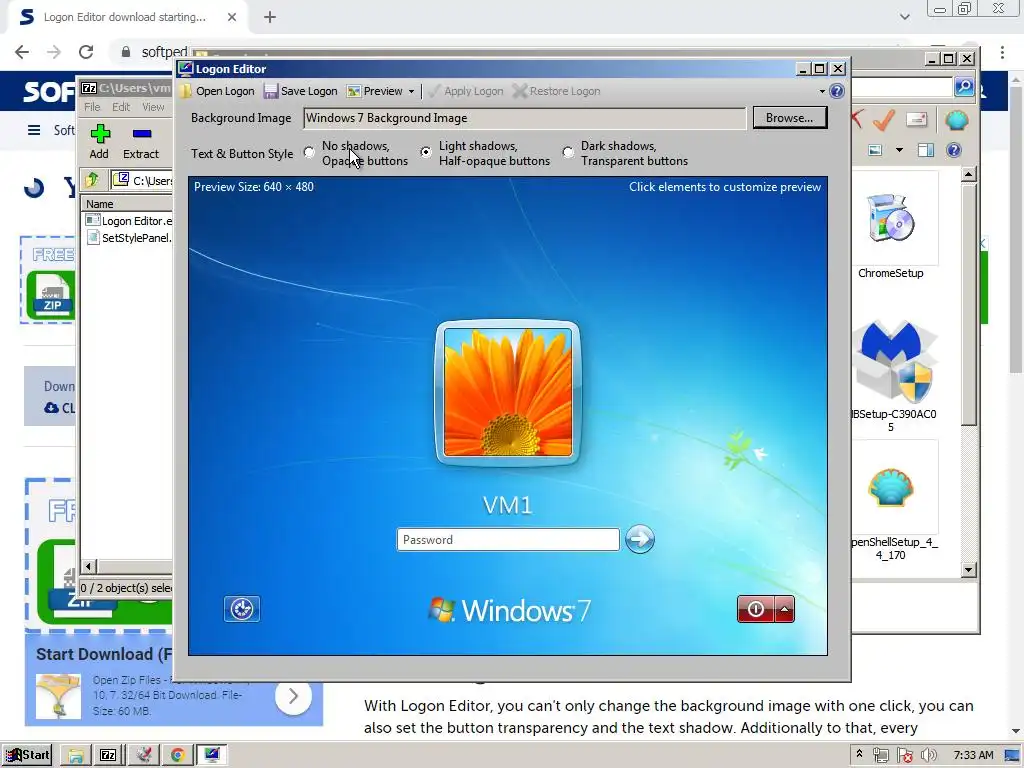Open the 7-Zip File menu
The height and width of the screenshot is (768, 1024).
(92, 107)
